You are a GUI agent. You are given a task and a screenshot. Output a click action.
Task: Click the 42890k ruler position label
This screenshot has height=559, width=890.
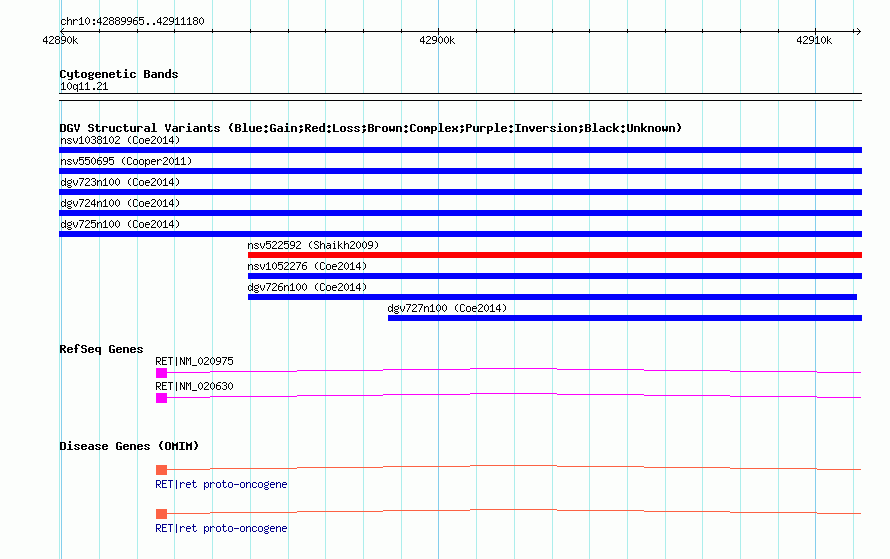coord(60,40)
